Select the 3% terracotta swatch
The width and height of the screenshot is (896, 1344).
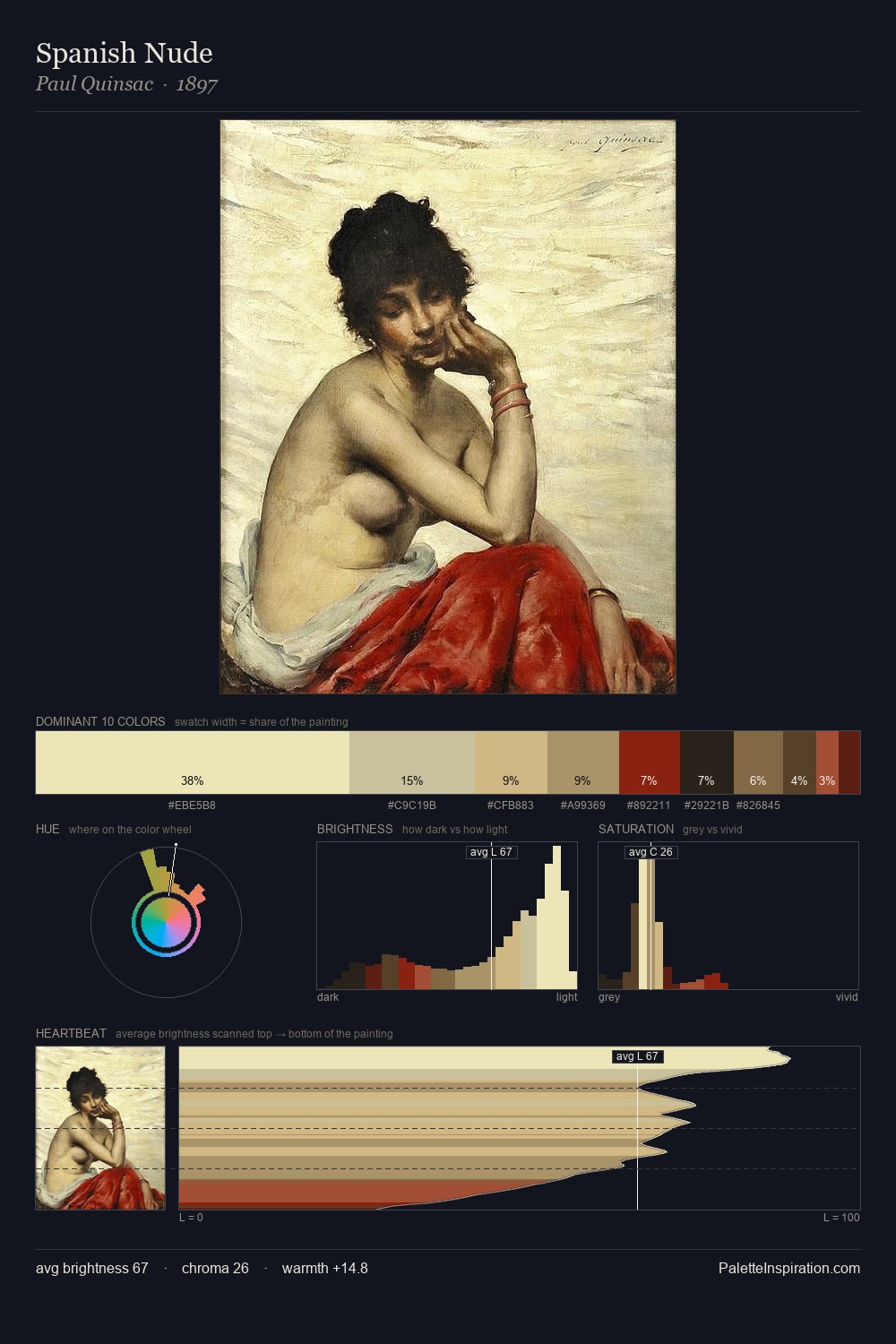click(x=827, y=762)
